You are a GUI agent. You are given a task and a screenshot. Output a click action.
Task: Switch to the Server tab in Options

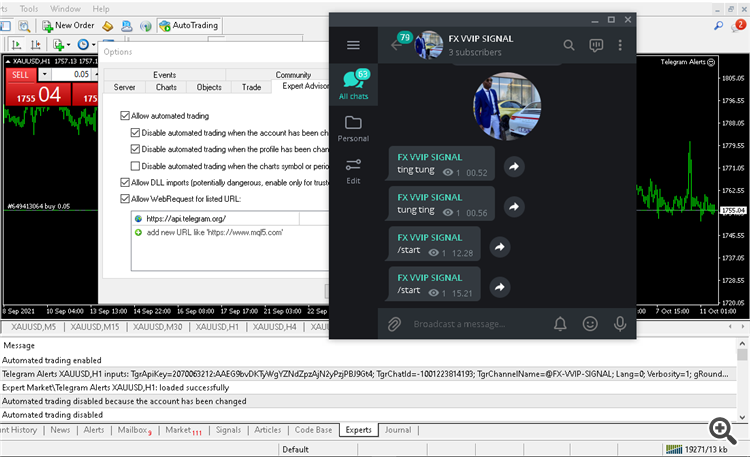click(x=124, y=87)
